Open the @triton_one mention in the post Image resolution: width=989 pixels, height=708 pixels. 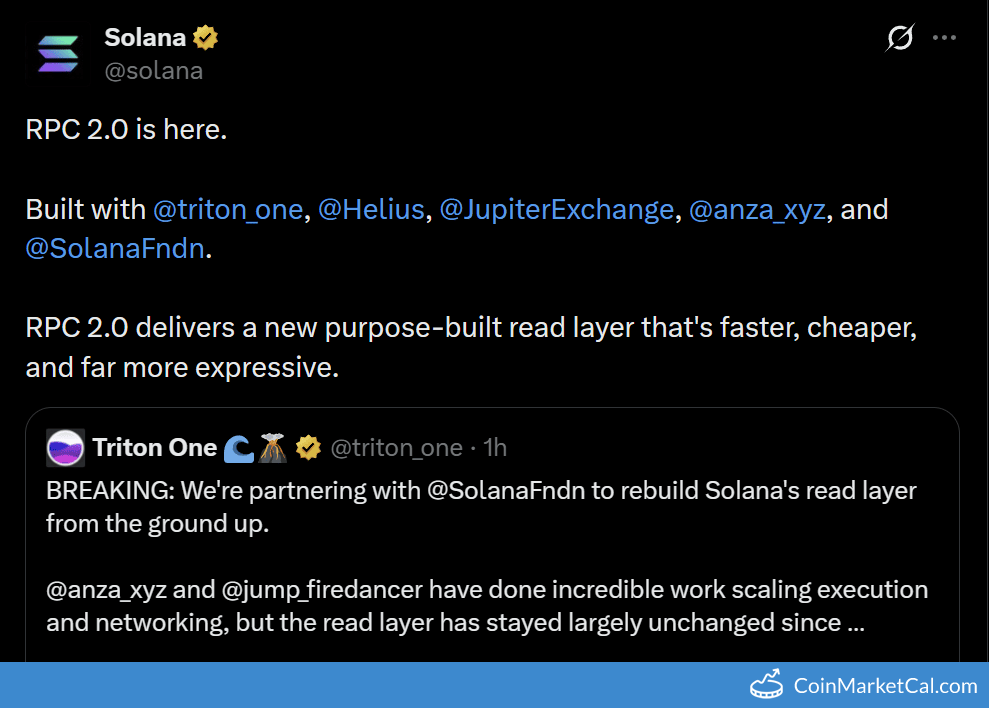(228, 210)
